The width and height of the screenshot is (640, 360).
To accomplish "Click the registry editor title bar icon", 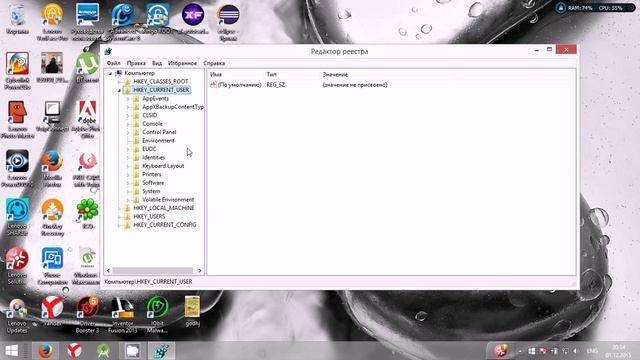I will (x=108, y=51).
